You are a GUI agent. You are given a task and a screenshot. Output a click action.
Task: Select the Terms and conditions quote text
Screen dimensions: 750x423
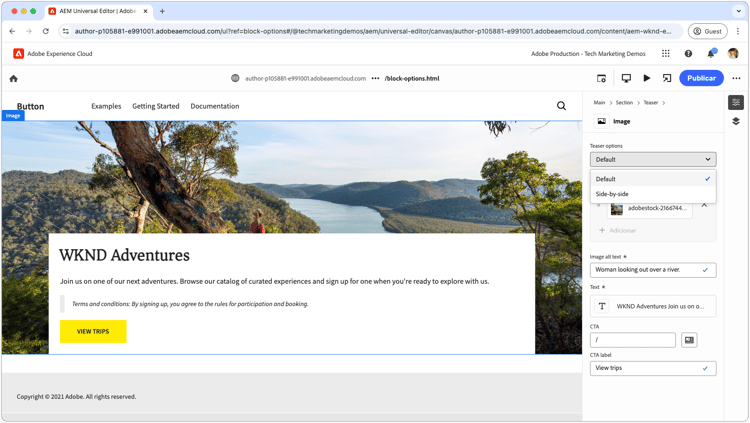pos(190,304)
